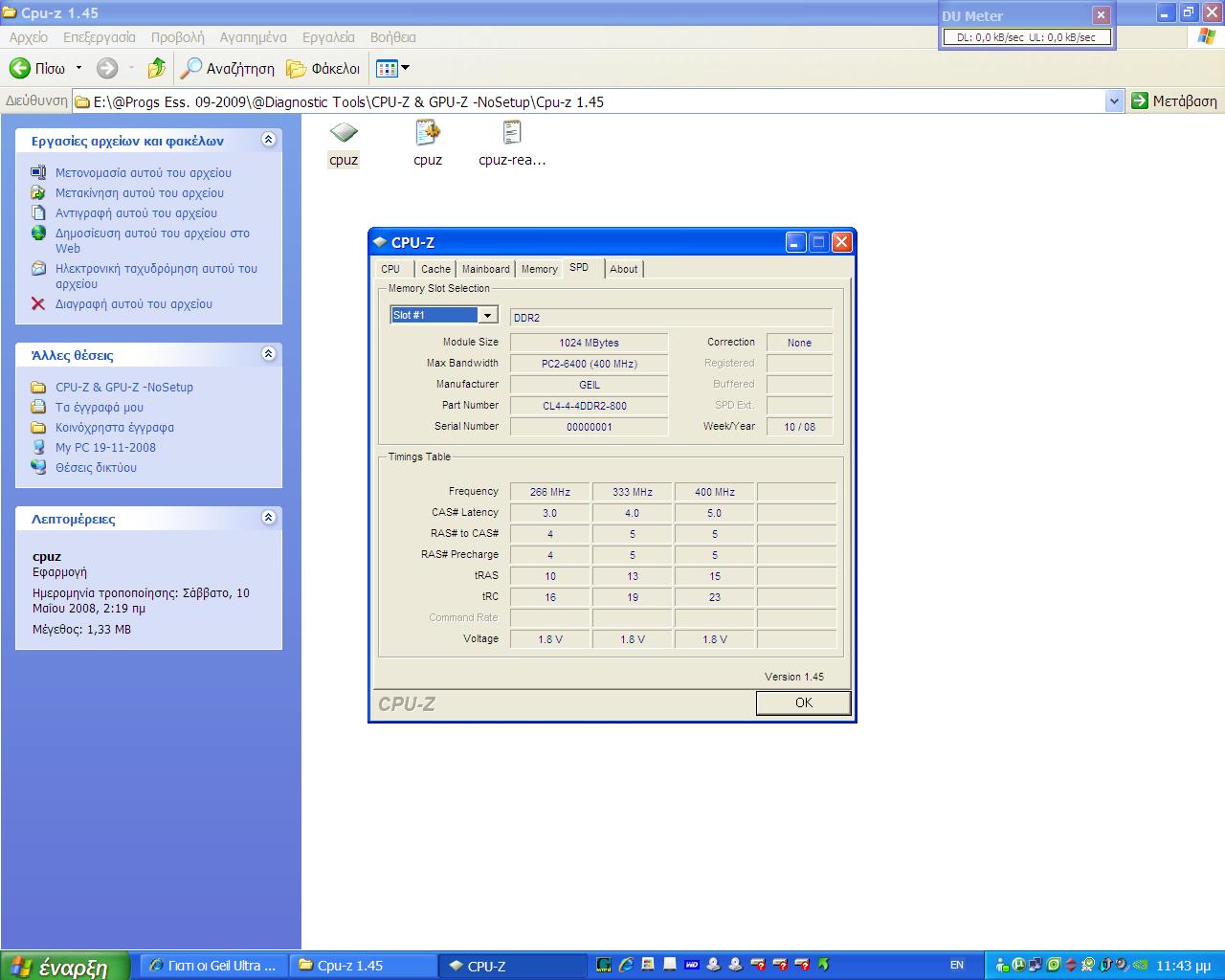
Task: Click Publish file to Web globe icon
Action: point(38,233)
